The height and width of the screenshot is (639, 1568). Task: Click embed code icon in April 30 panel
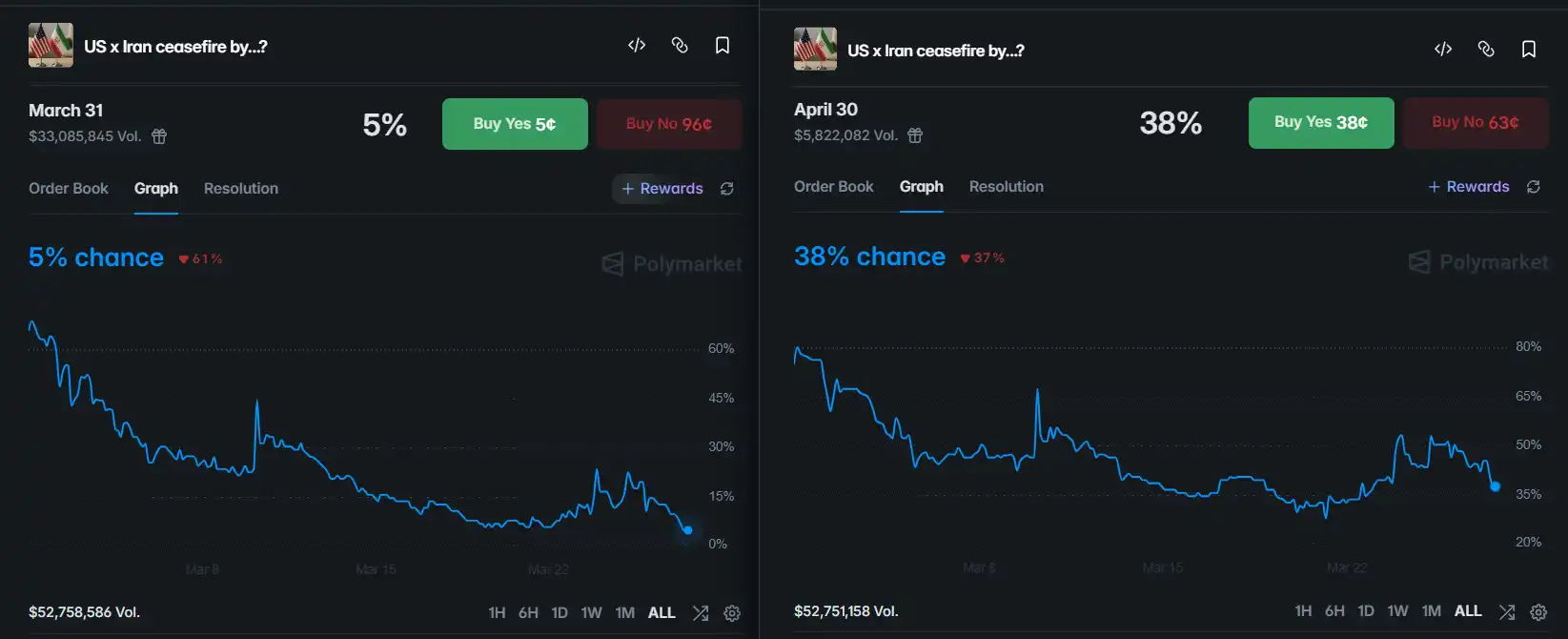coord(1443,49)
